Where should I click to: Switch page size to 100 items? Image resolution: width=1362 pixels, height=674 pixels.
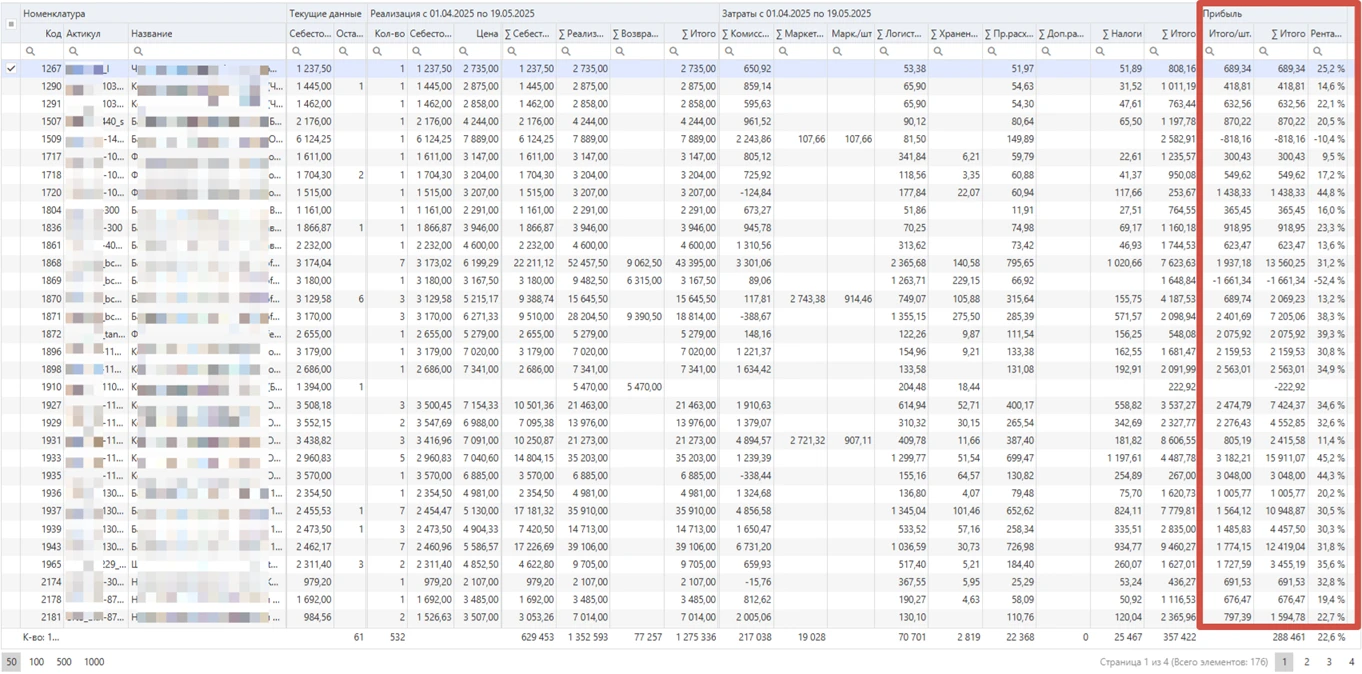(36, 662)
